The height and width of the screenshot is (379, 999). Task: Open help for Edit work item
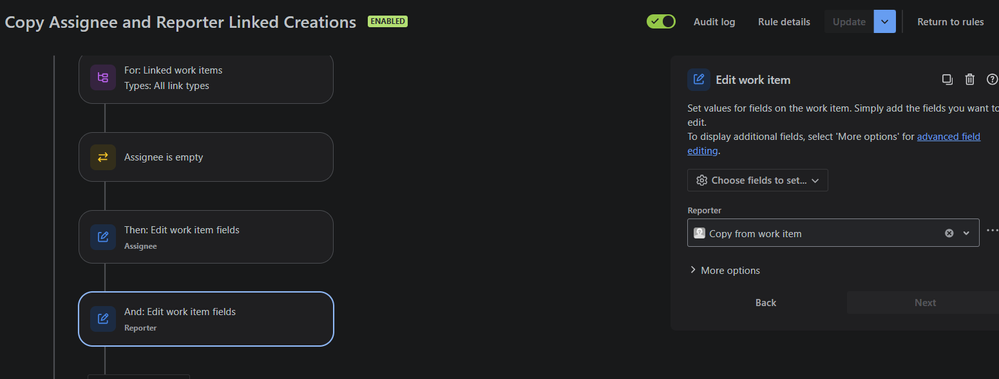tap(991, 80)
